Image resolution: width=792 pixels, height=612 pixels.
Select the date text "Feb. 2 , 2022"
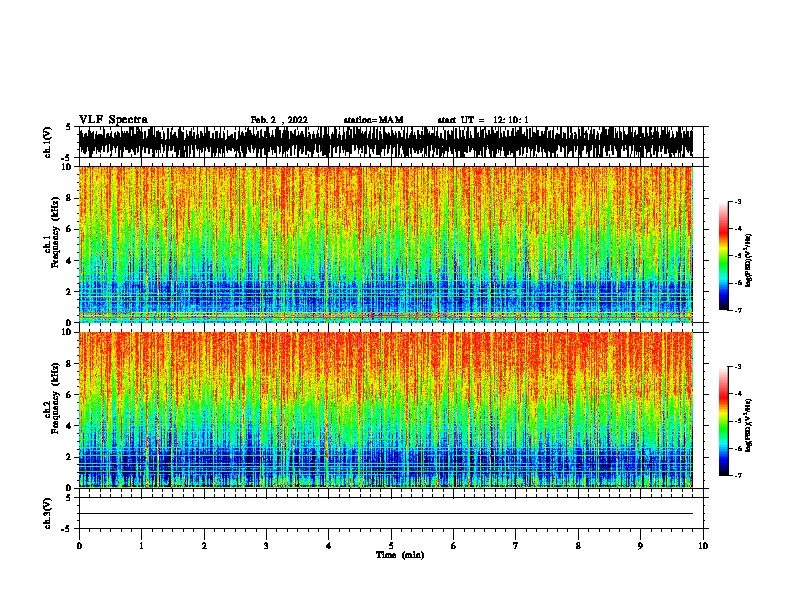[x=279, y=120]
